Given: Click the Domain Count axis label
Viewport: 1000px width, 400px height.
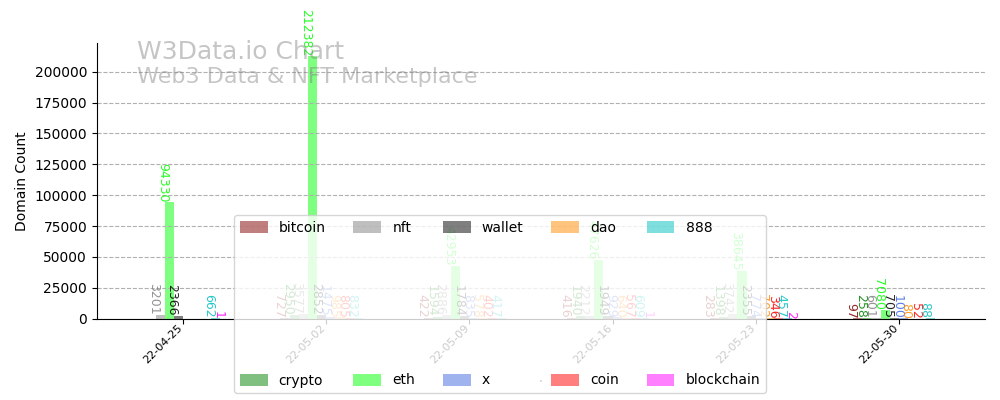Looking at the screenshot, I should (21, 181).
